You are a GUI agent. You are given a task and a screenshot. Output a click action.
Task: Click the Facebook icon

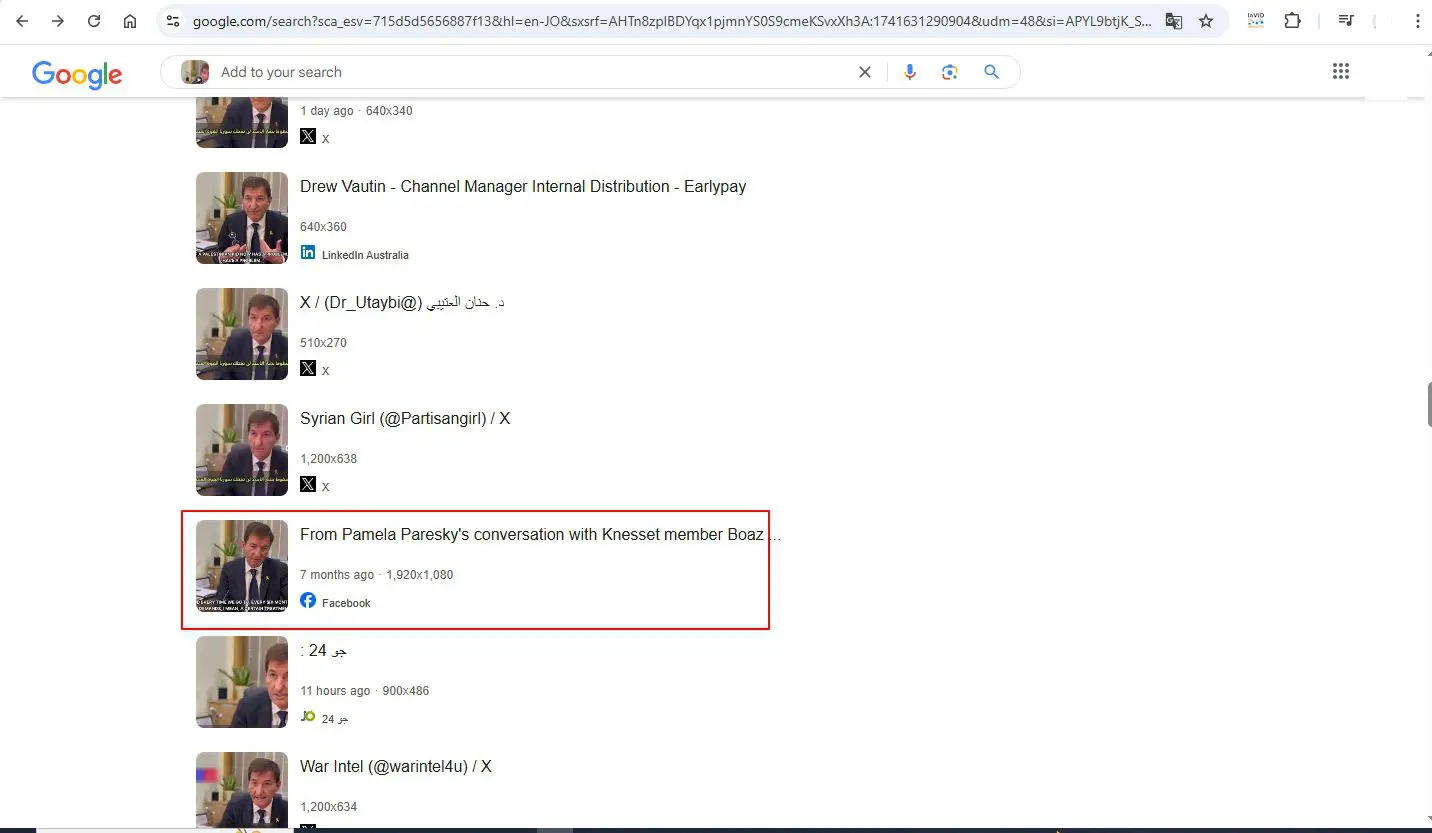coord(308,601)
